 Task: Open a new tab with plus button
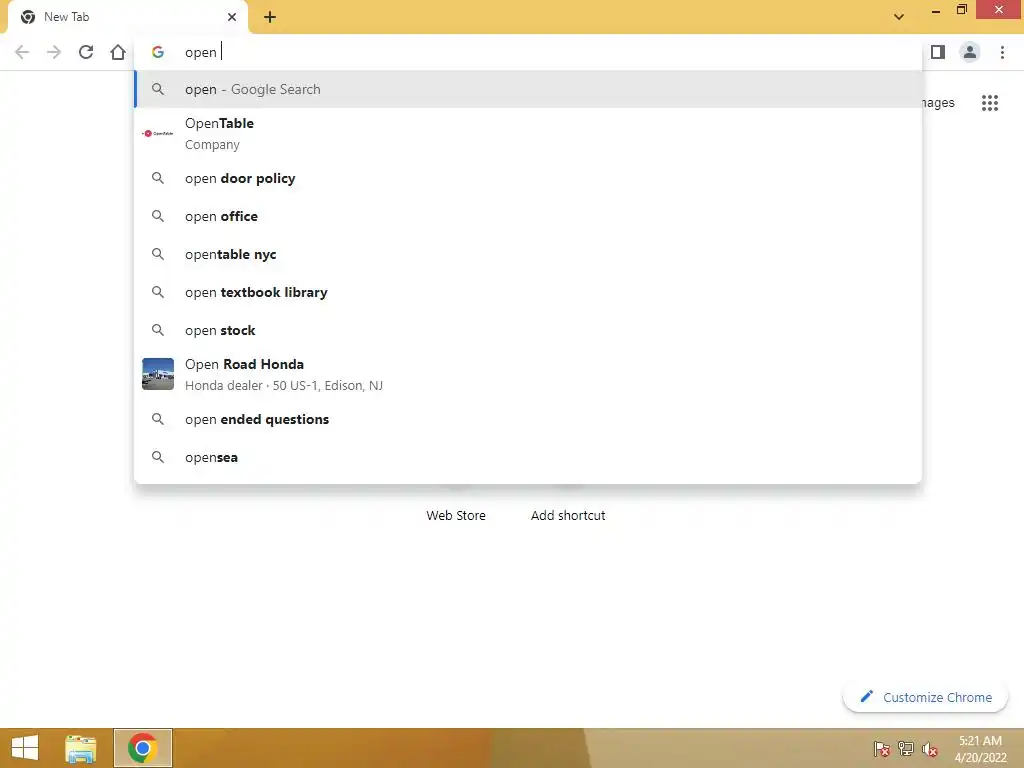(x=270, y=17)
